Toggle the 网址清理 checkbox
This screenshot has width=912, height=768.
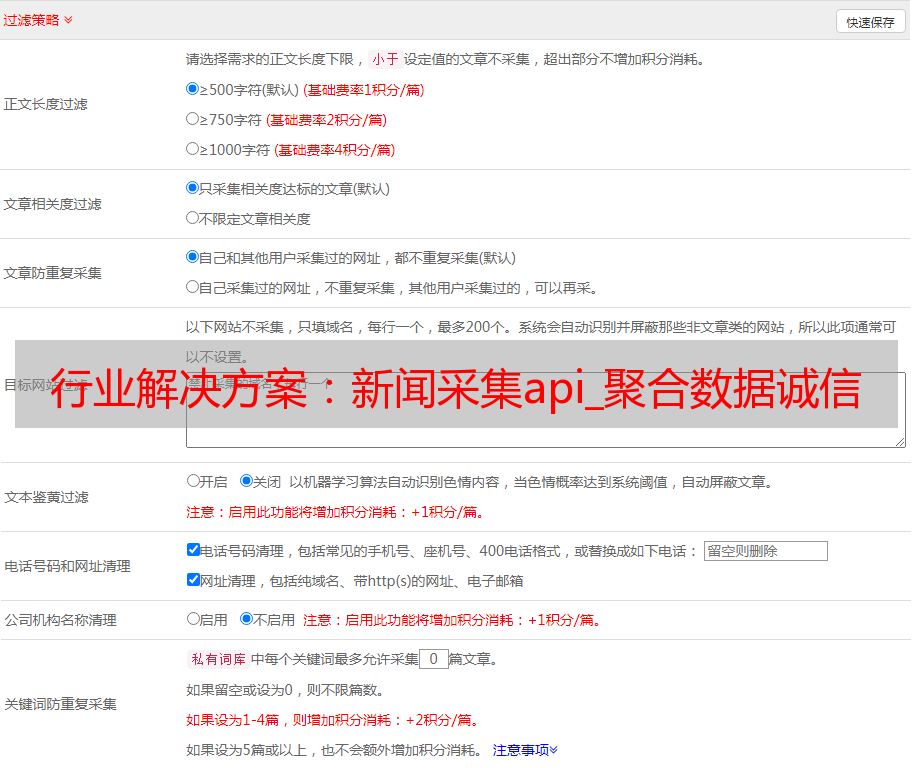coord(193,580)
